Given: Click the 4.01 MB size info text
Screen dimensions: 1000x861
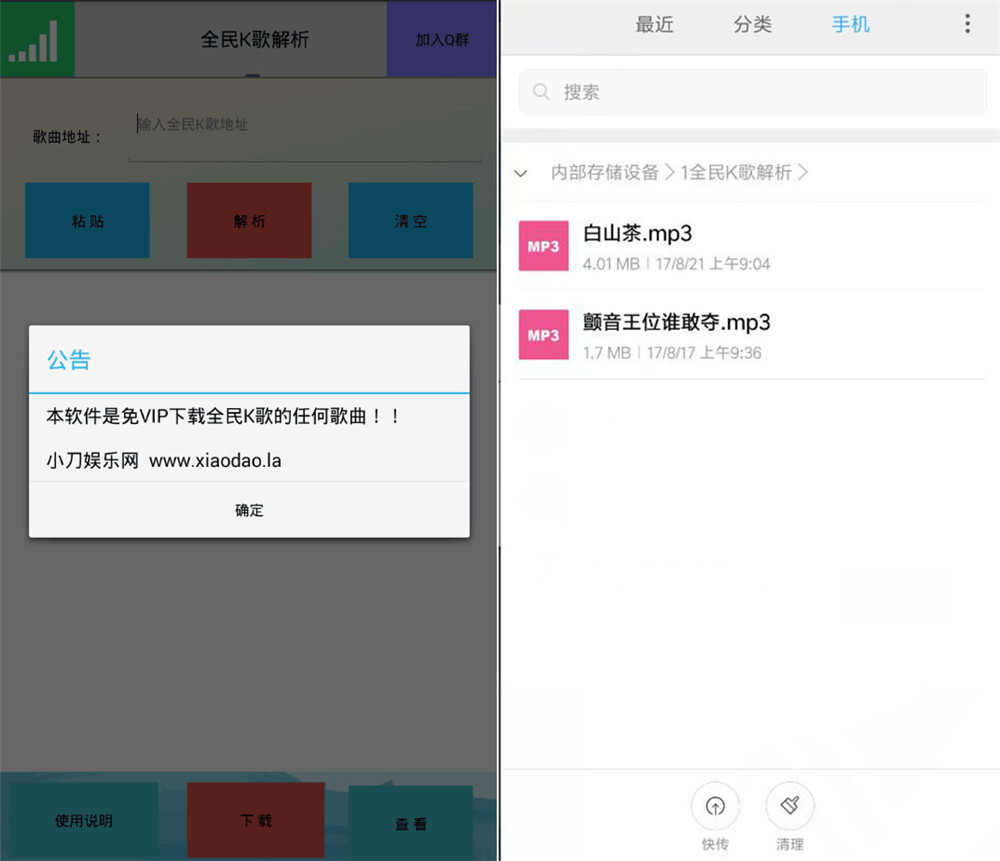Looking at the screenshot, I should [x=610, y=264].
